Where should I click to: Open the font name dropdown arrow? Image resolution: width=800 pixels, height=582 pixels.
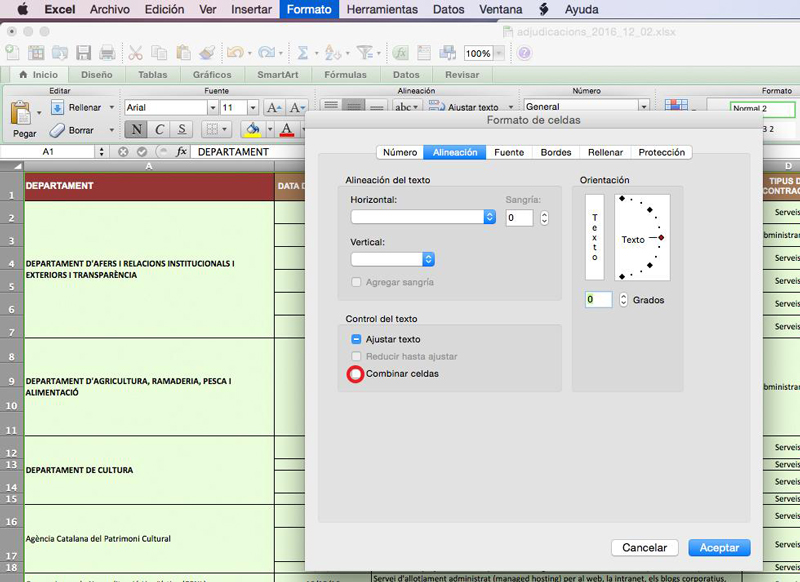tap(213, 108)
